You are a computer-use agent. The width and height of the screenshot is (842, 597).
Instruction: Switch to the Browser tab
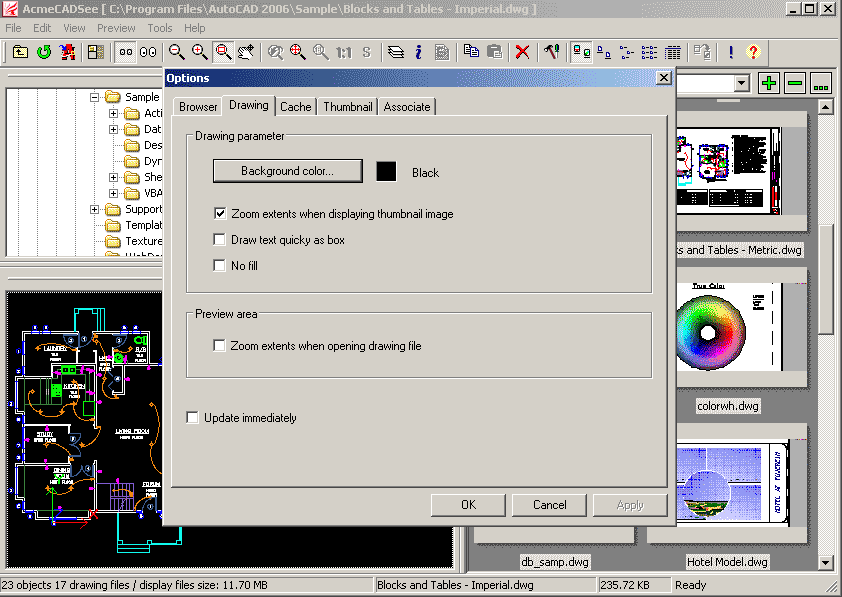point(198,107)
